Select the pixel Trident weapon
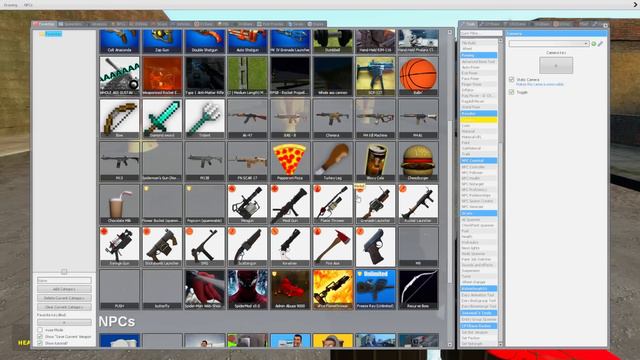 (x=204, y=119)
